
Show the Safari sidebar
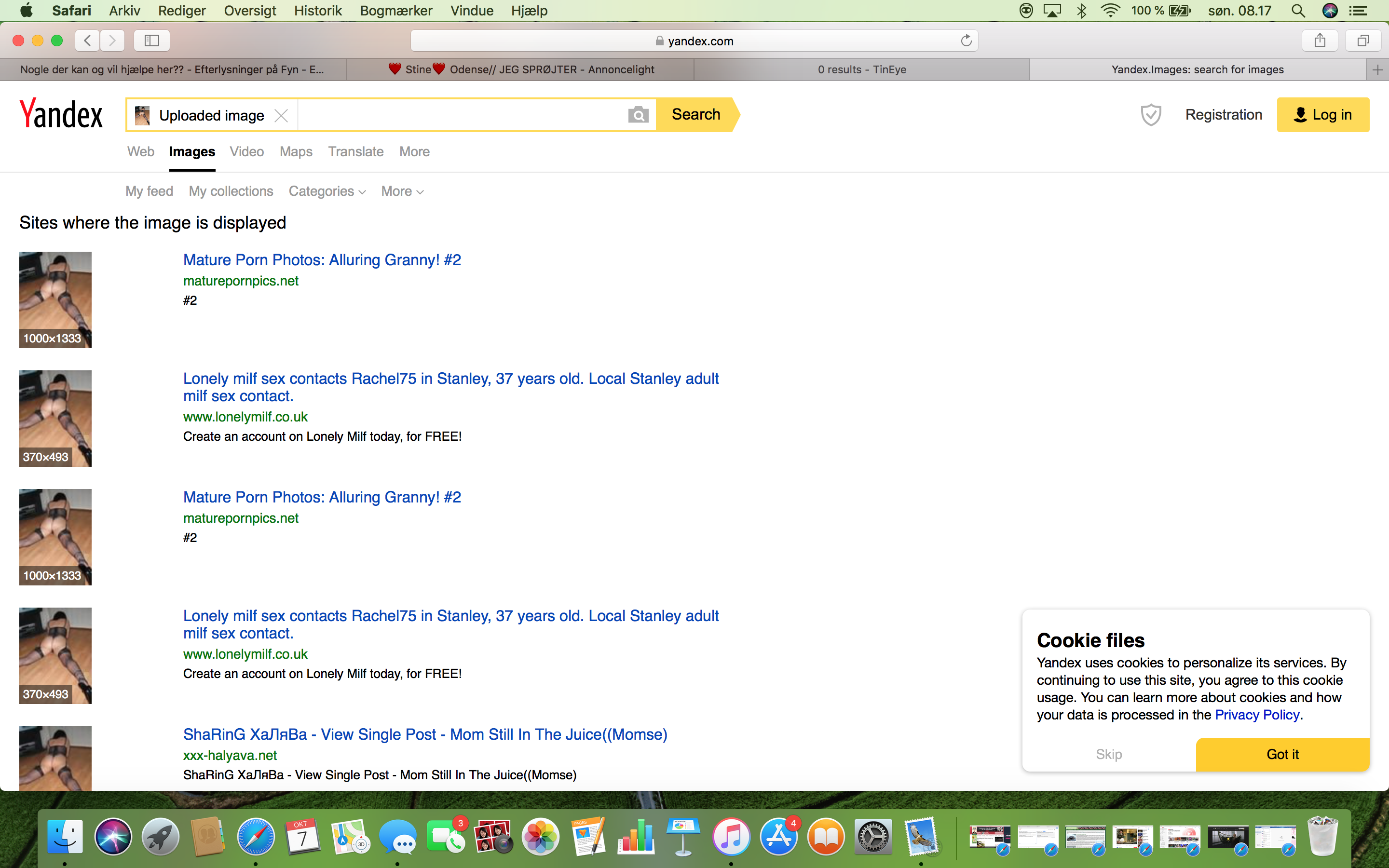click(x=151, y=40)
